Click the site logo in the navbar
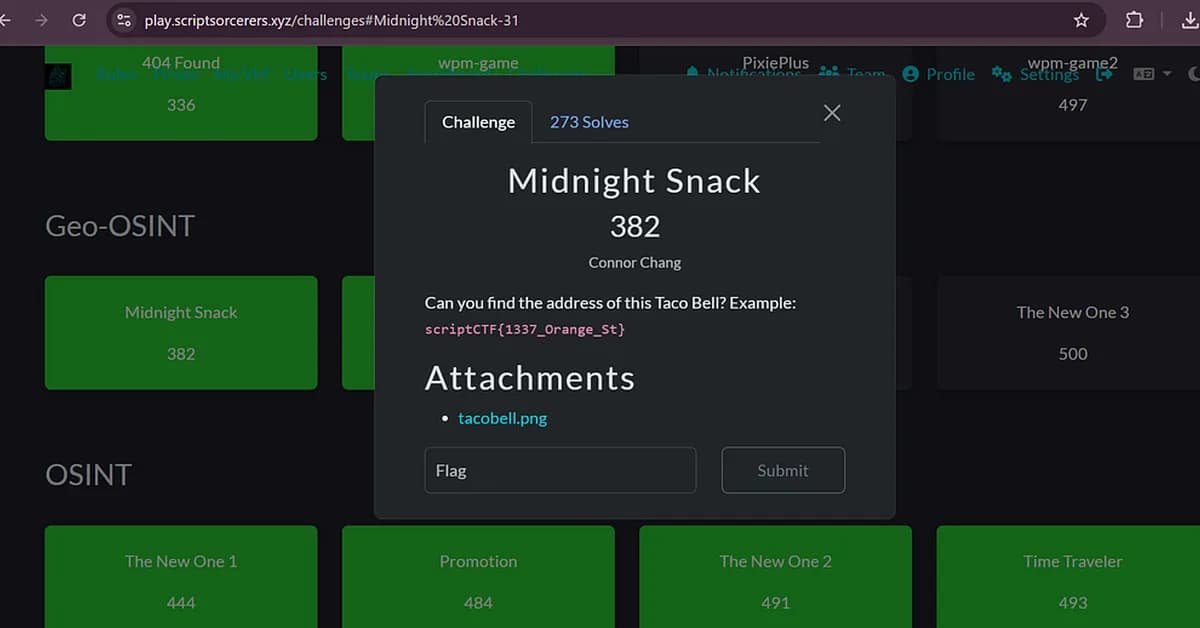 [58, 76]
